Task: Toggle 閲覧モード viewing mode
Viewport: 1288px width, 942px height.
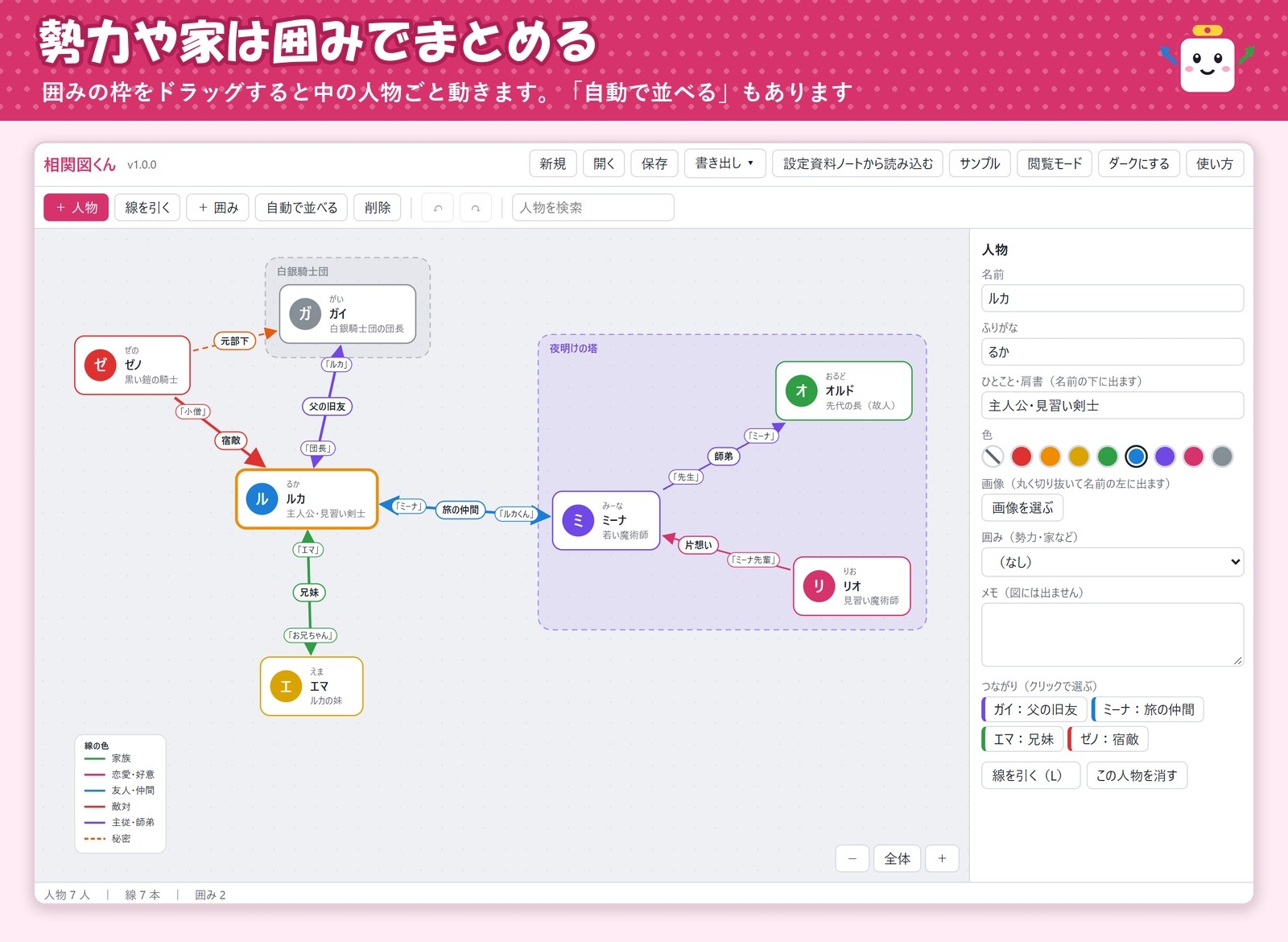Action: pyautogui.click(x=1055, y=163)
